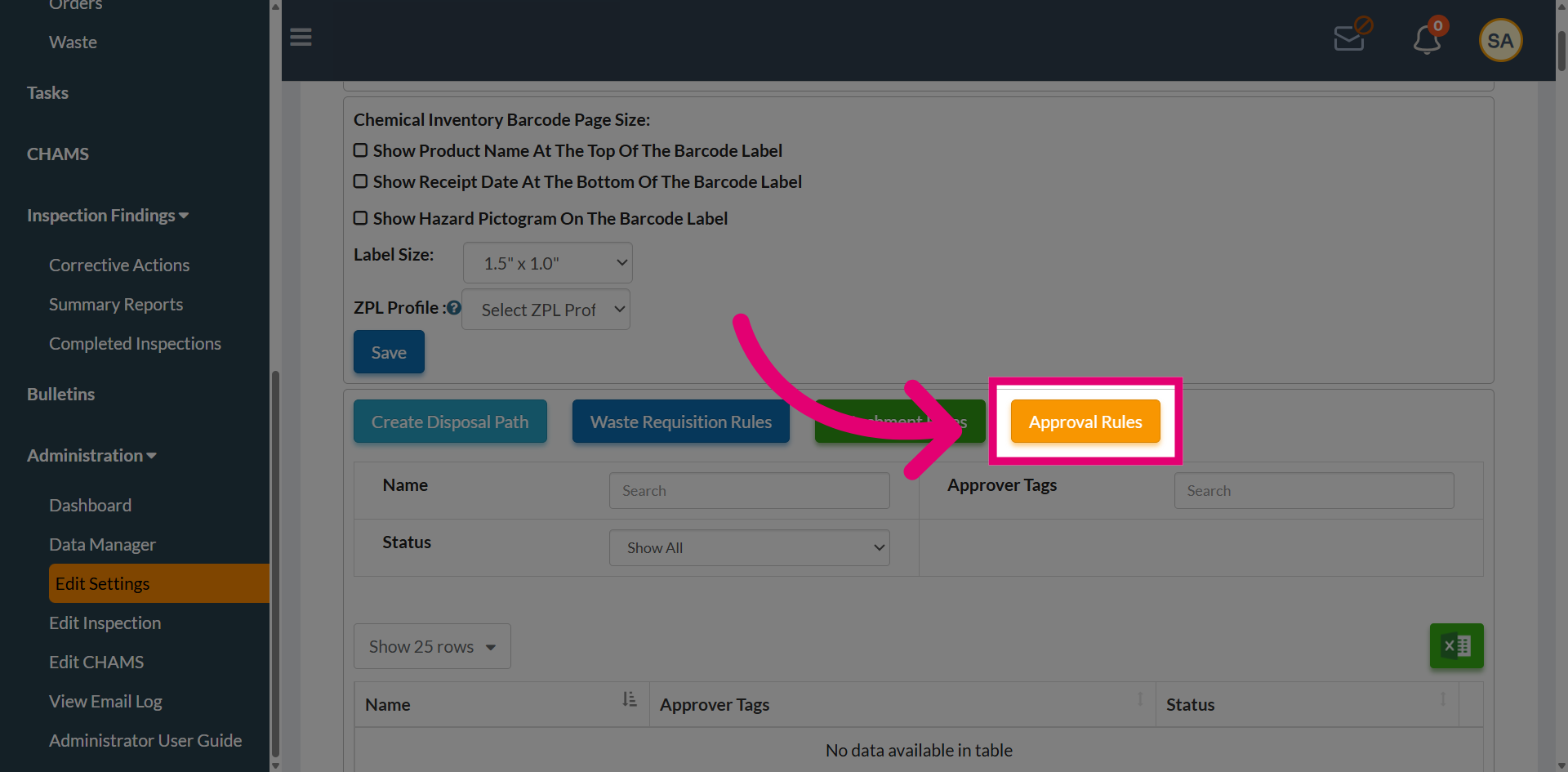
Task: Open the Show 25 rows dropdown
Action: click(x=432, y=646)
